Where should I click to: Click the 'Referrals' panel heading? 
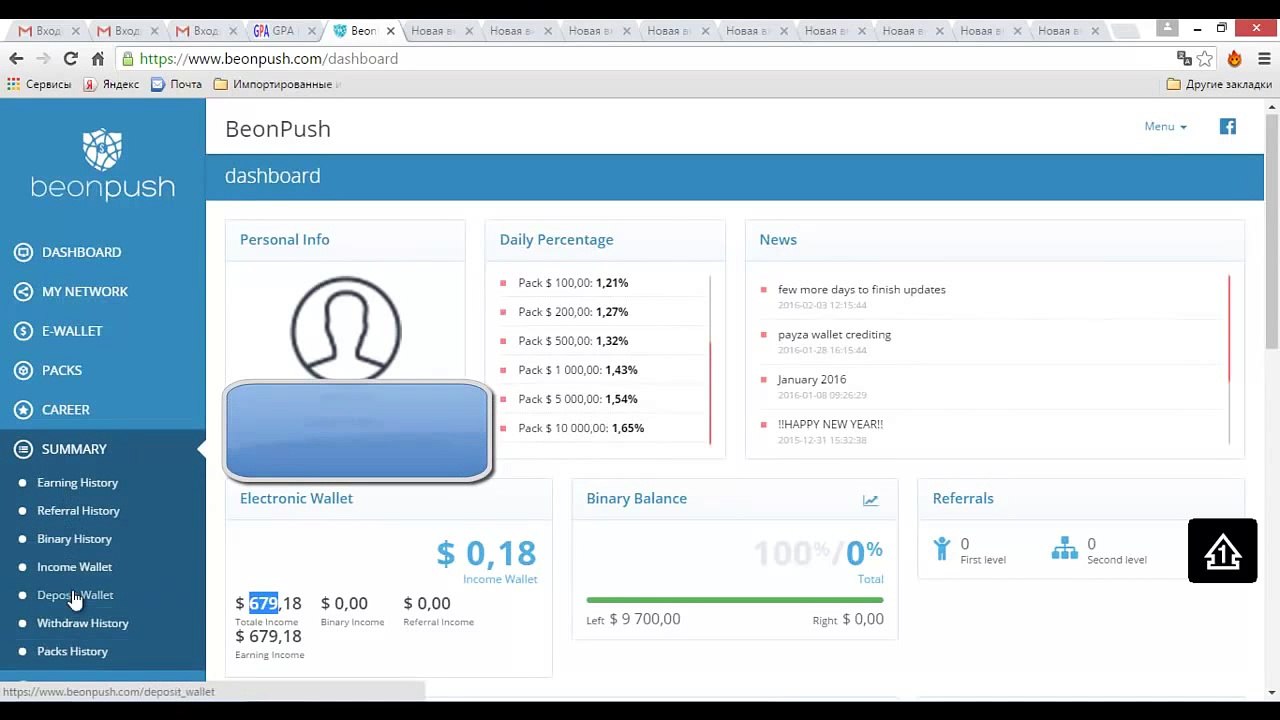pos(963,499)
